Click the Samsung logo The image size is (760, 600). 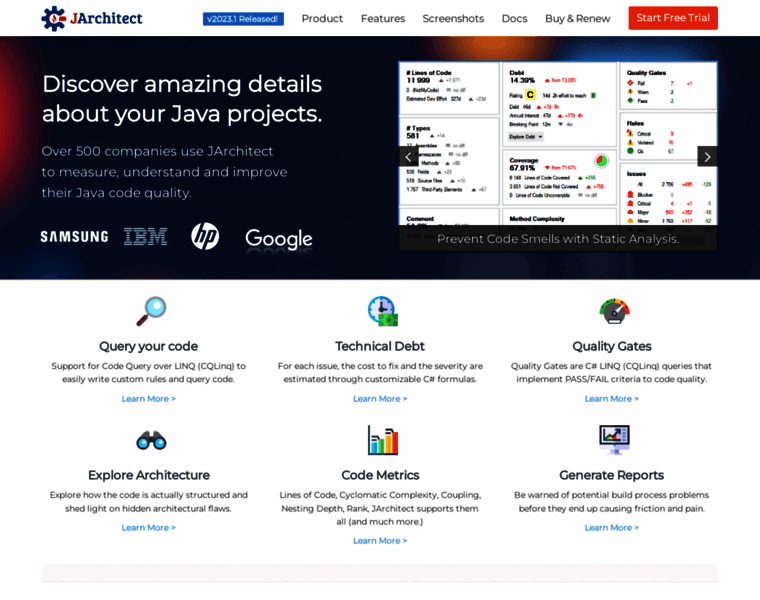click(74, 237)
